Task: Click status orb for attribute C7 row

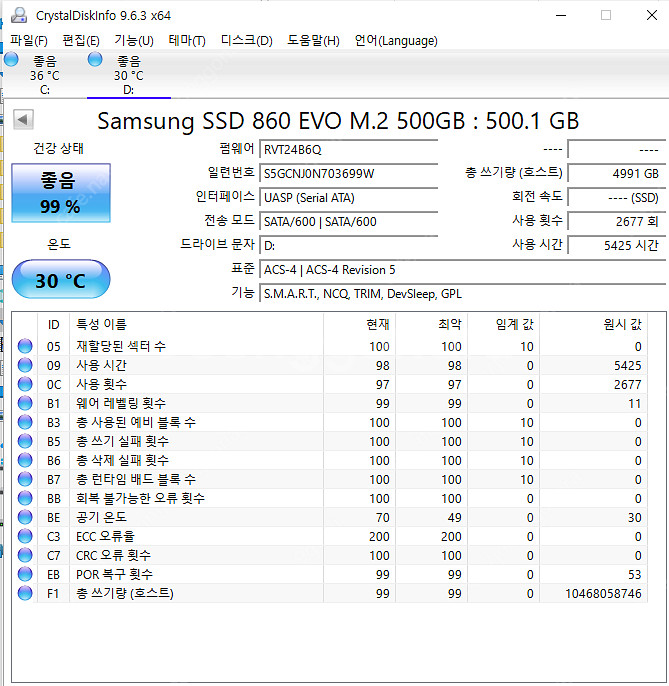Action: (25, 555)
